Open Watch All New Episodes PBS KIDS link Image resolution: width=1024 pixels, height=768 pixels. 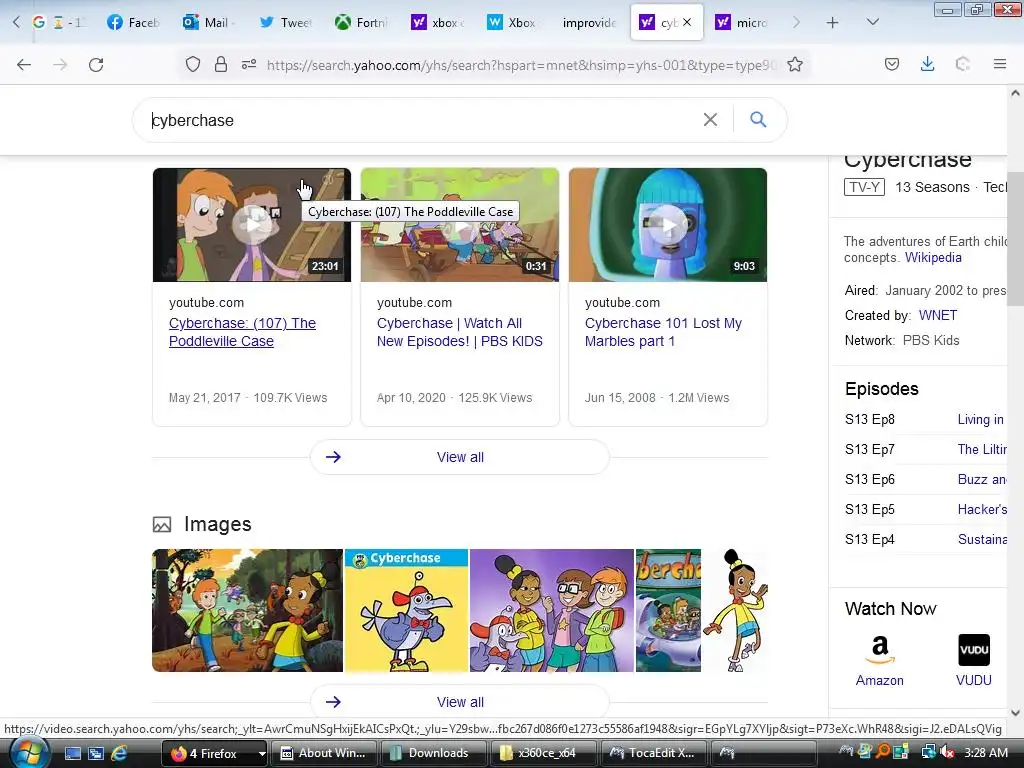pyautogui.click(x=460, y=332)
